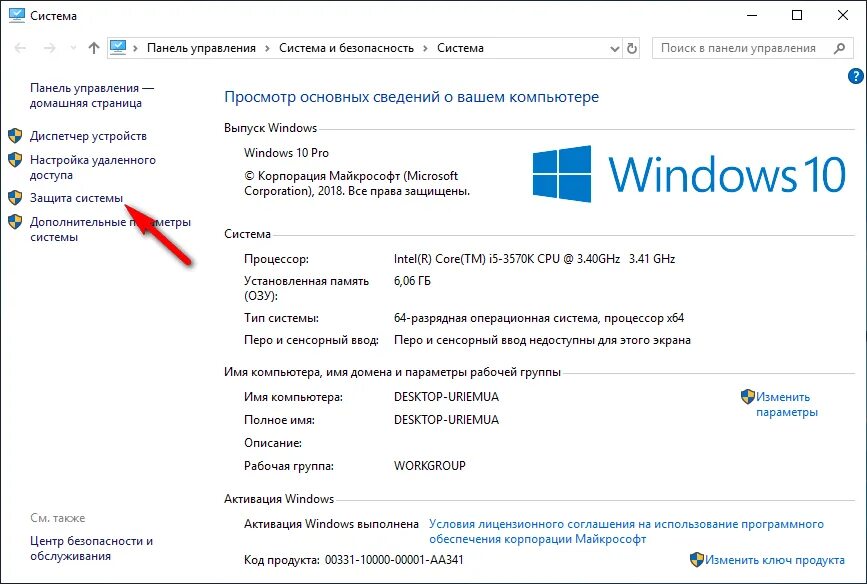Maximize the Система window
This screenshot has width=867, height=584.
pyautogui.click(x=797, y=15)
